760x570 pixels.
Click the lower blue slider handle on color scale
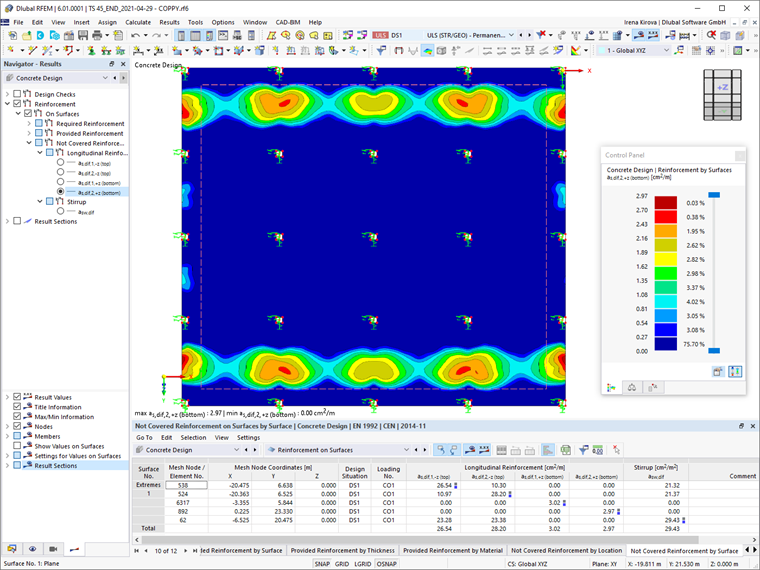pyautogui.click(x=714, y=350)
